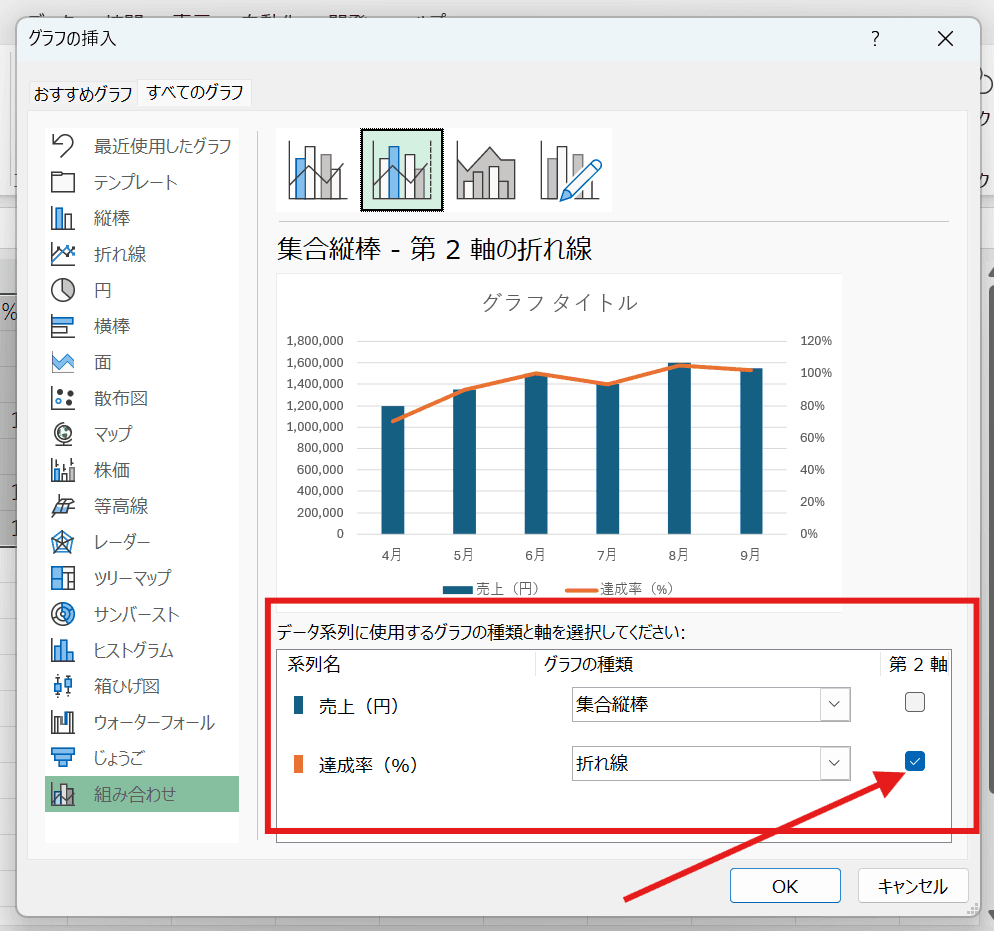
Task: Choose the custom combination pencil icon
Action: (x=570, y=170)
